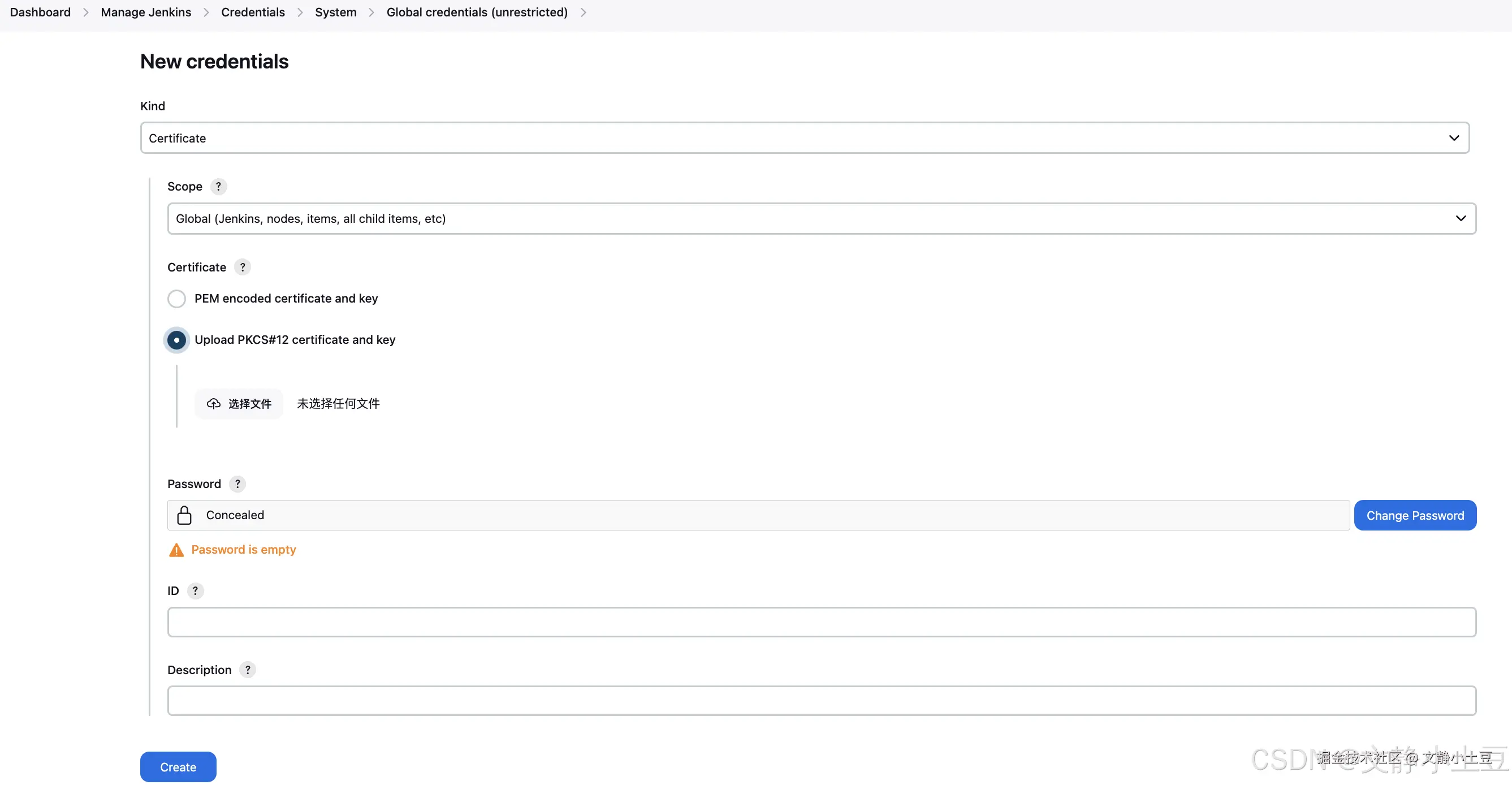Navigate to the Manage Jenkins breadcrumb
Screen dimensions: 1512x785
coord(145,12)
